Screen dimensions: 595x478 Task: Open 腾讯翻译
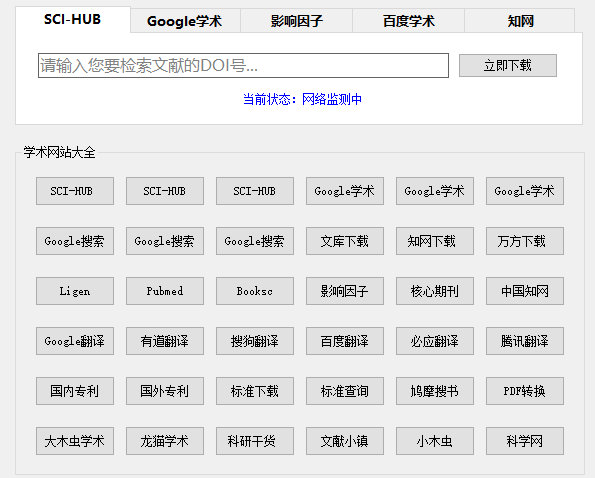tap(524, 341)
